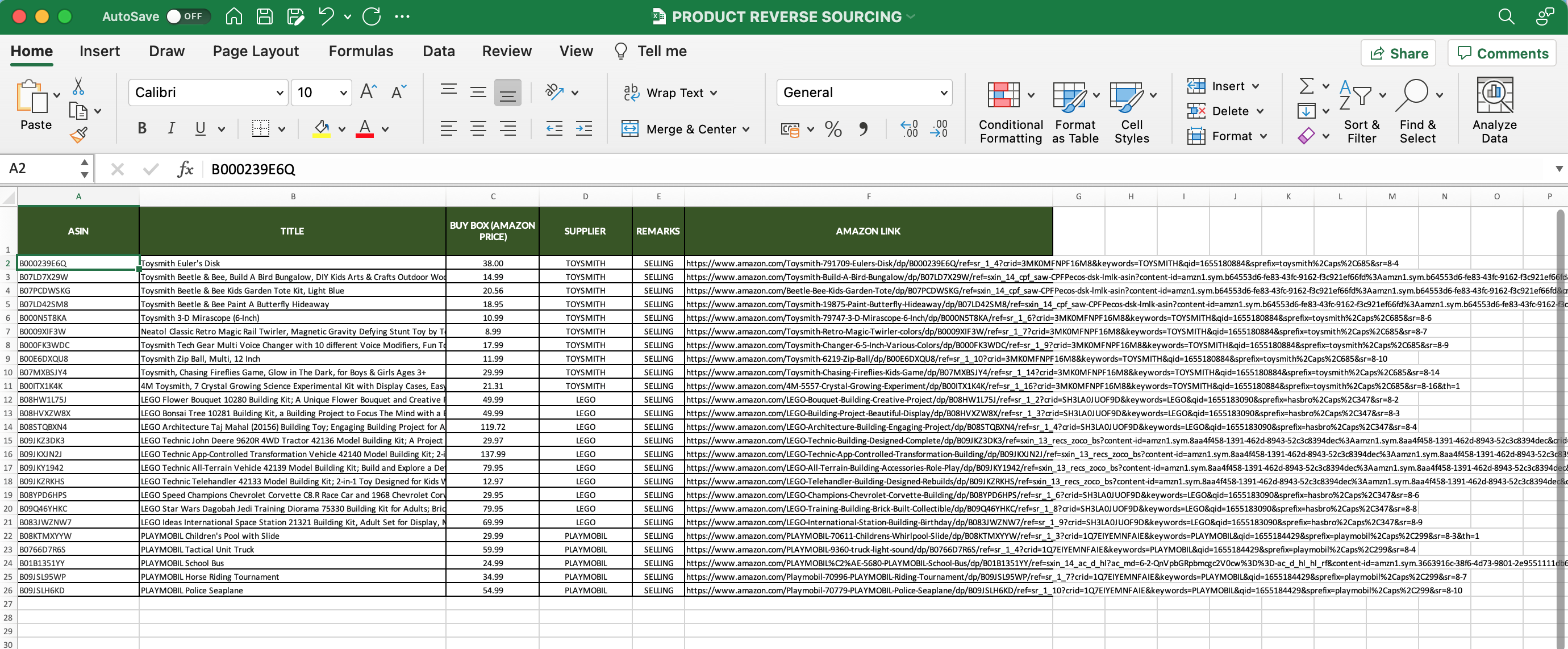This screenshot has height=649, width=1568.
Task: Open the borders dropdown arrow
Action: [282, 128]
